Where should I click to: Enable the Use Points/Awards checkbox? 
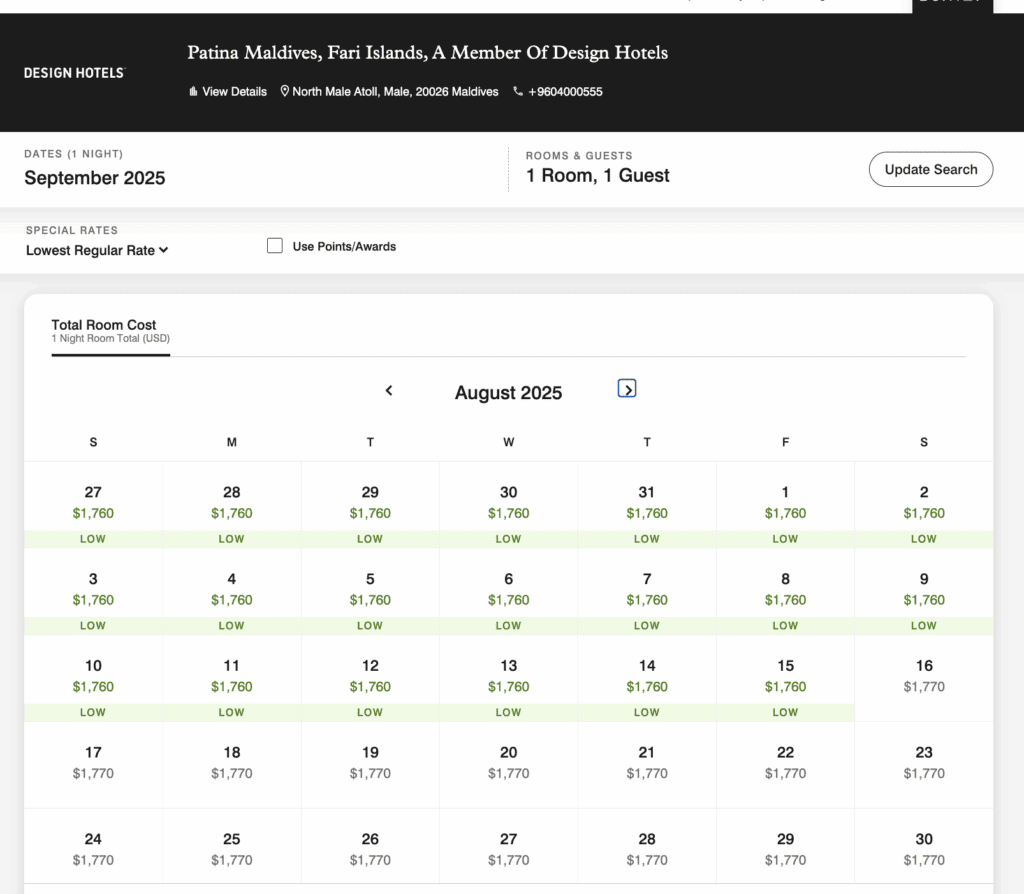point(275,245)
